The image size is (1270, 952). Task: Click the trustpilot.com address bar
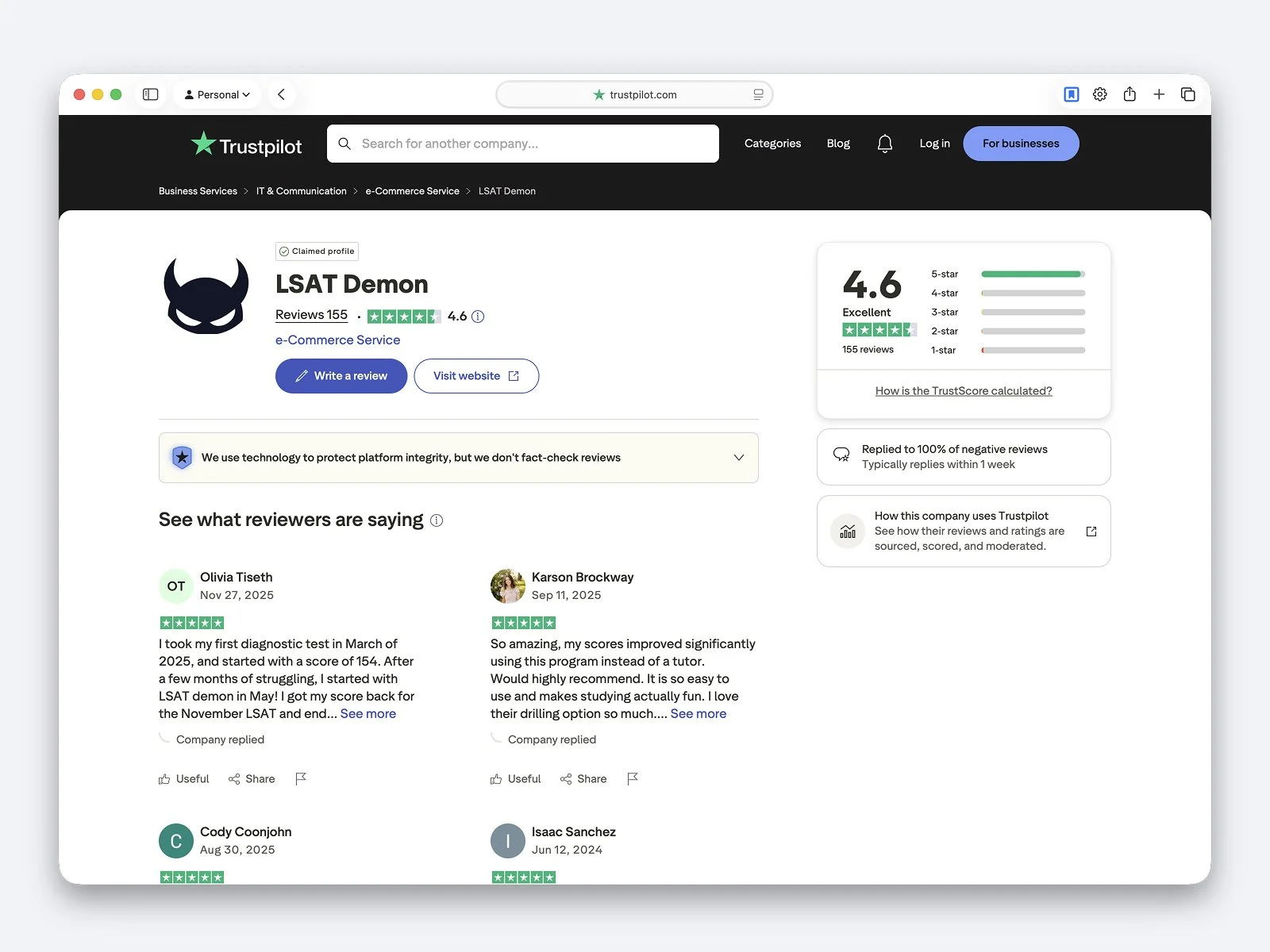[x=634, y=94]
